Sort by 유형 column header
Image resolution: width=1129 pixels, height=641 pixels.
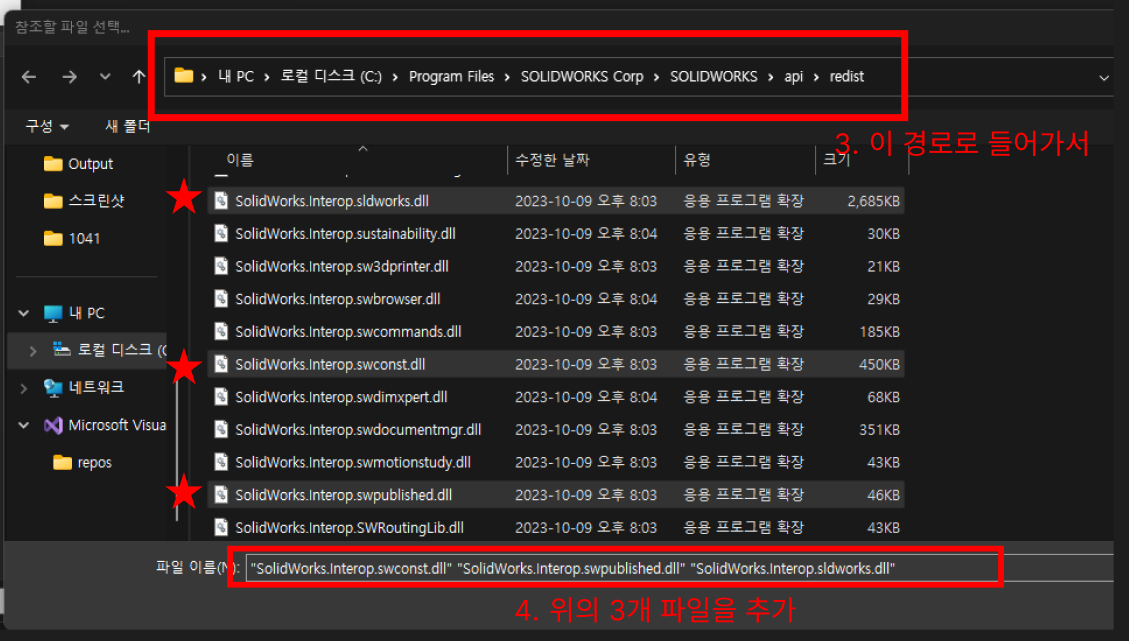[x=697, y=160]
